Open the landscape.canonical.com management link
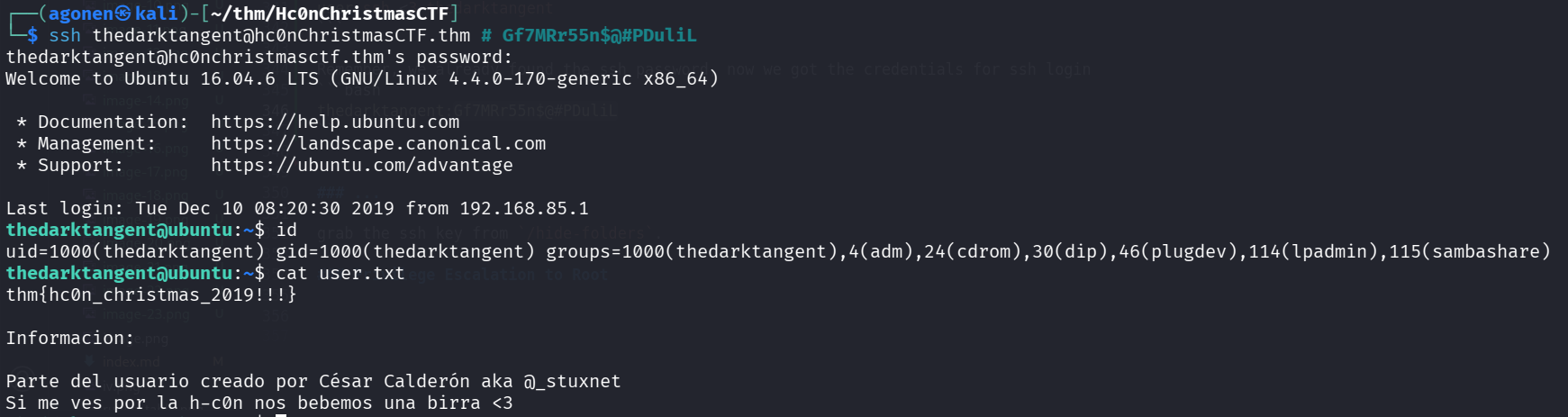This screenshot has width=1568, height=417. (378, 143)
